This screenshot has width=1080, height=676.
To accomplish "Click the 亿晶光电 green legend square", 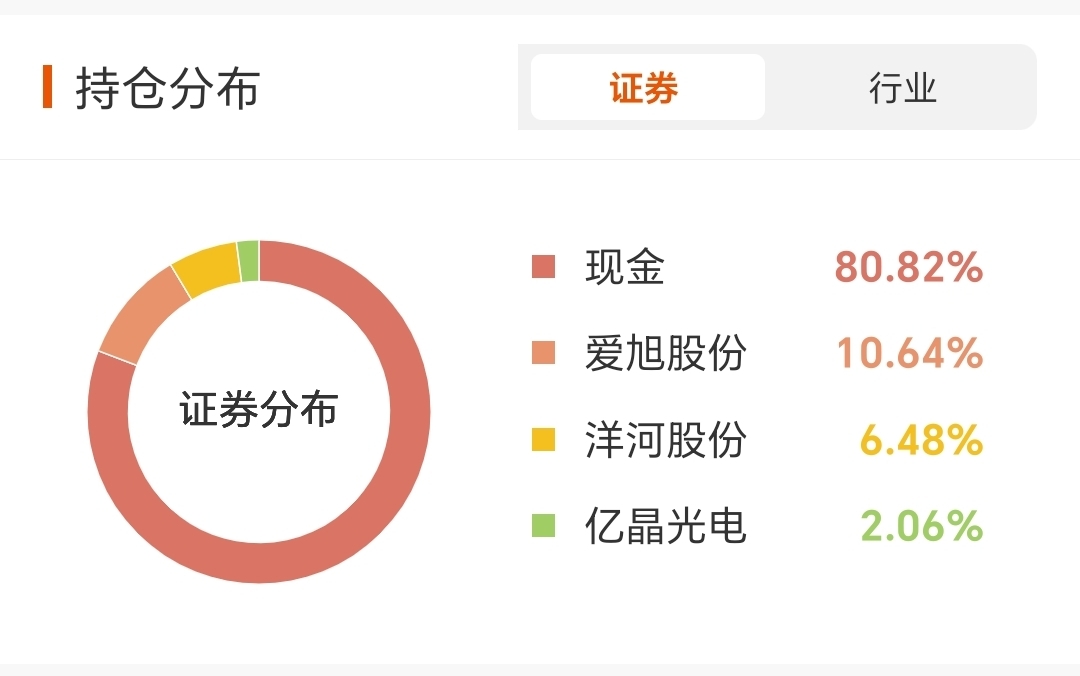I will [x=543, y=525].
